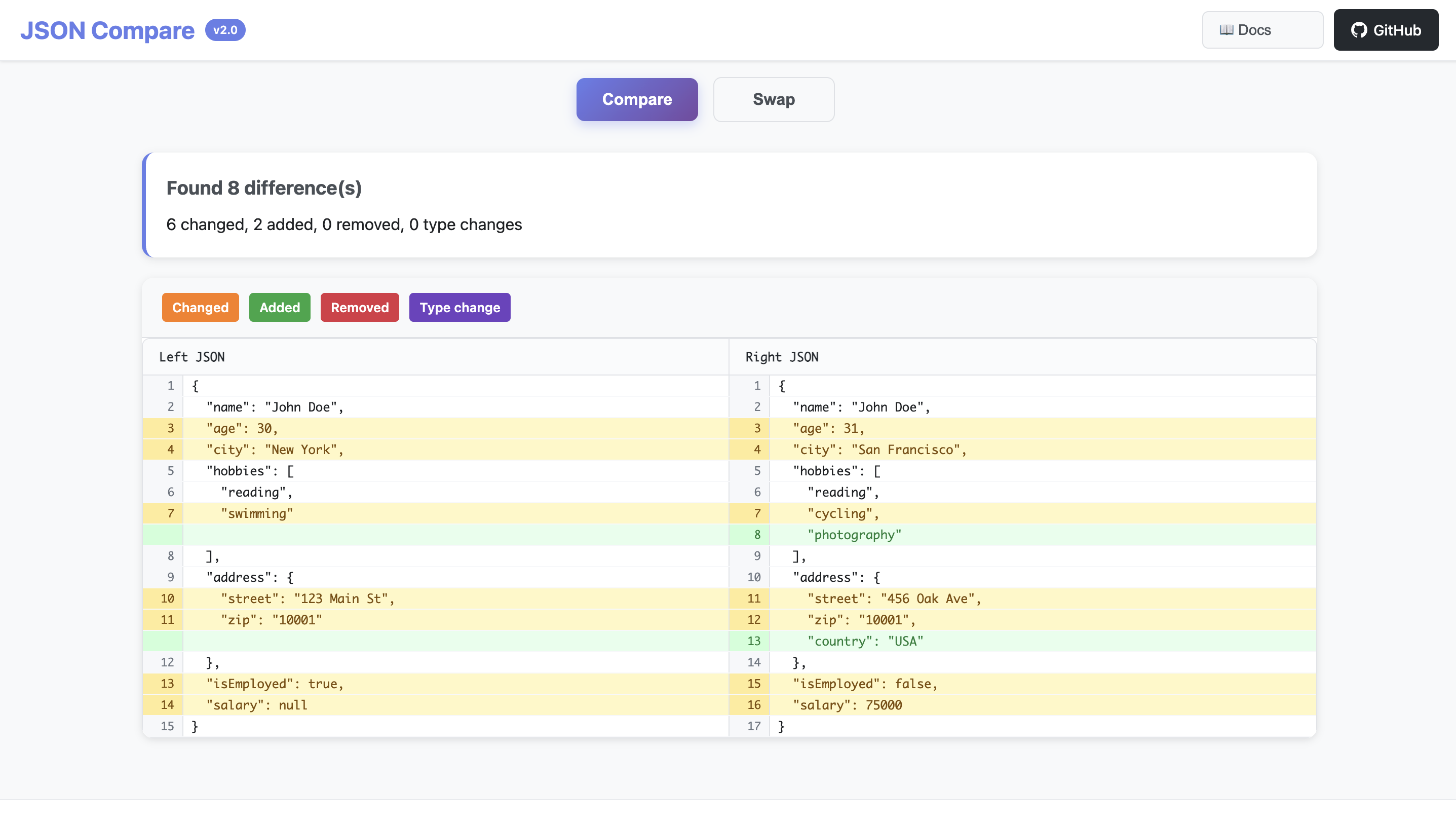The width and height of the screenshot is (1456, 823).
Task: Open the GitHub repository button
Action: (x=1386, y=30)
